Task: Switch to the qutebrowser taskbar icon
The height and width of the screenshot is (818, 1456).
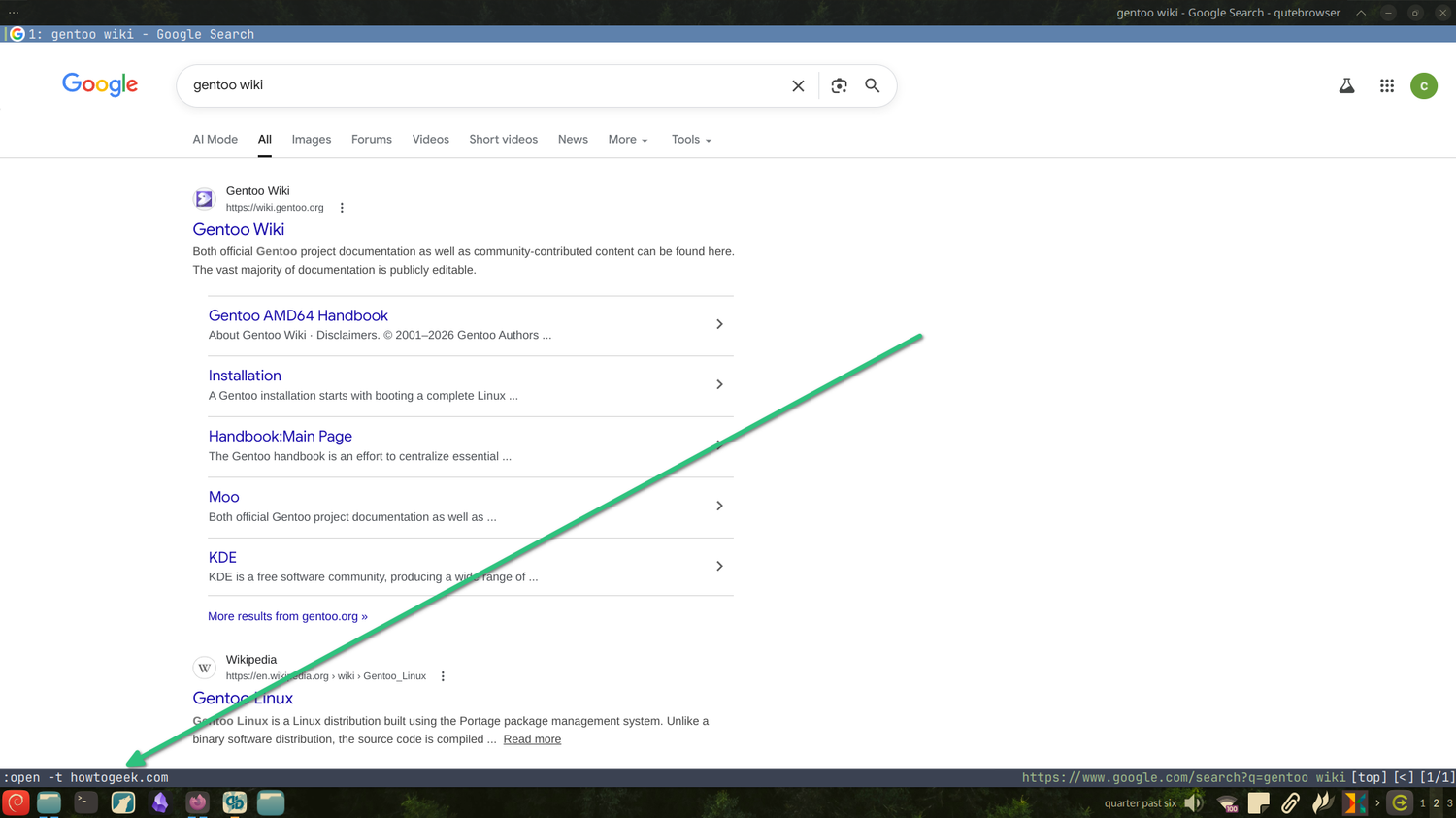Action: click(234, 802)
